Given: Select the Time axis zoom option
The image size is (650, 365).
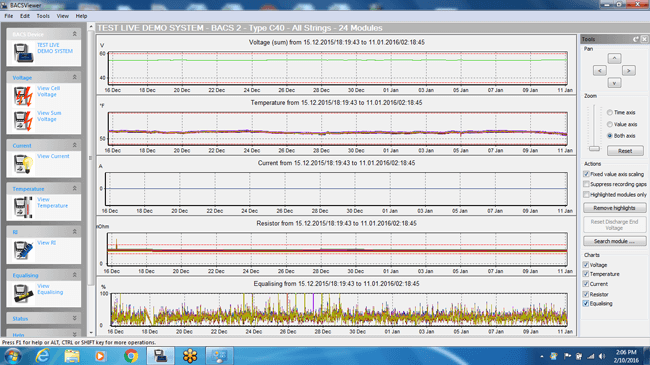Looking at the screenshot, I should 610,112.
